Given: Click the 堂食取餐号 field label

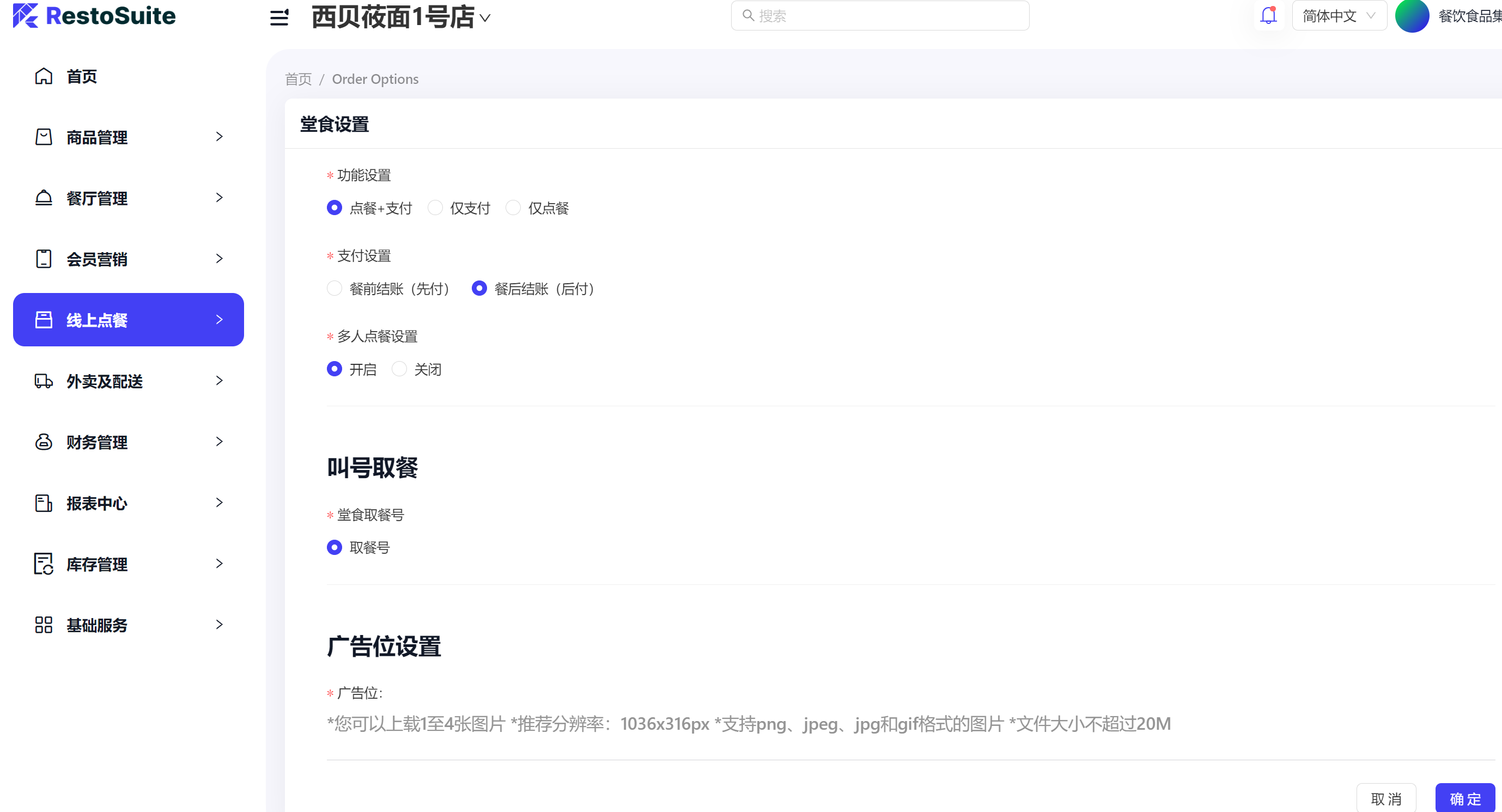Looking at the screenshot, I should click(x=370, y=515).
